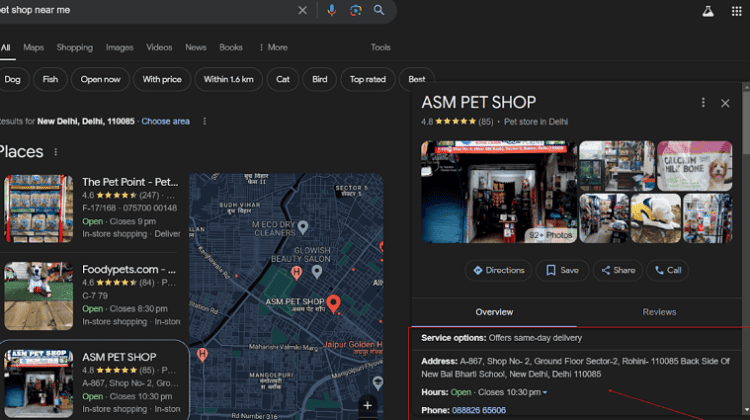This screenshot has height=420, width=750.
Task: Open Google Lens image search icon
Action: [355, 10]
